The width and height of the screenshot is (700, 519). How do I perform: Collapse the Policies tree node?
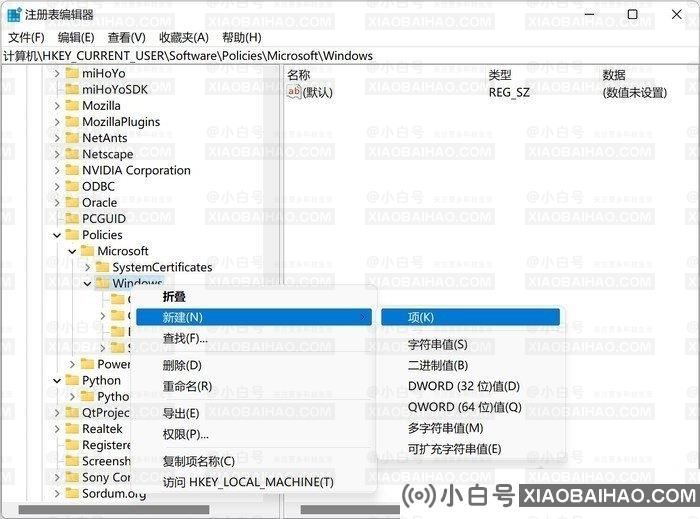tap(57, 235)
